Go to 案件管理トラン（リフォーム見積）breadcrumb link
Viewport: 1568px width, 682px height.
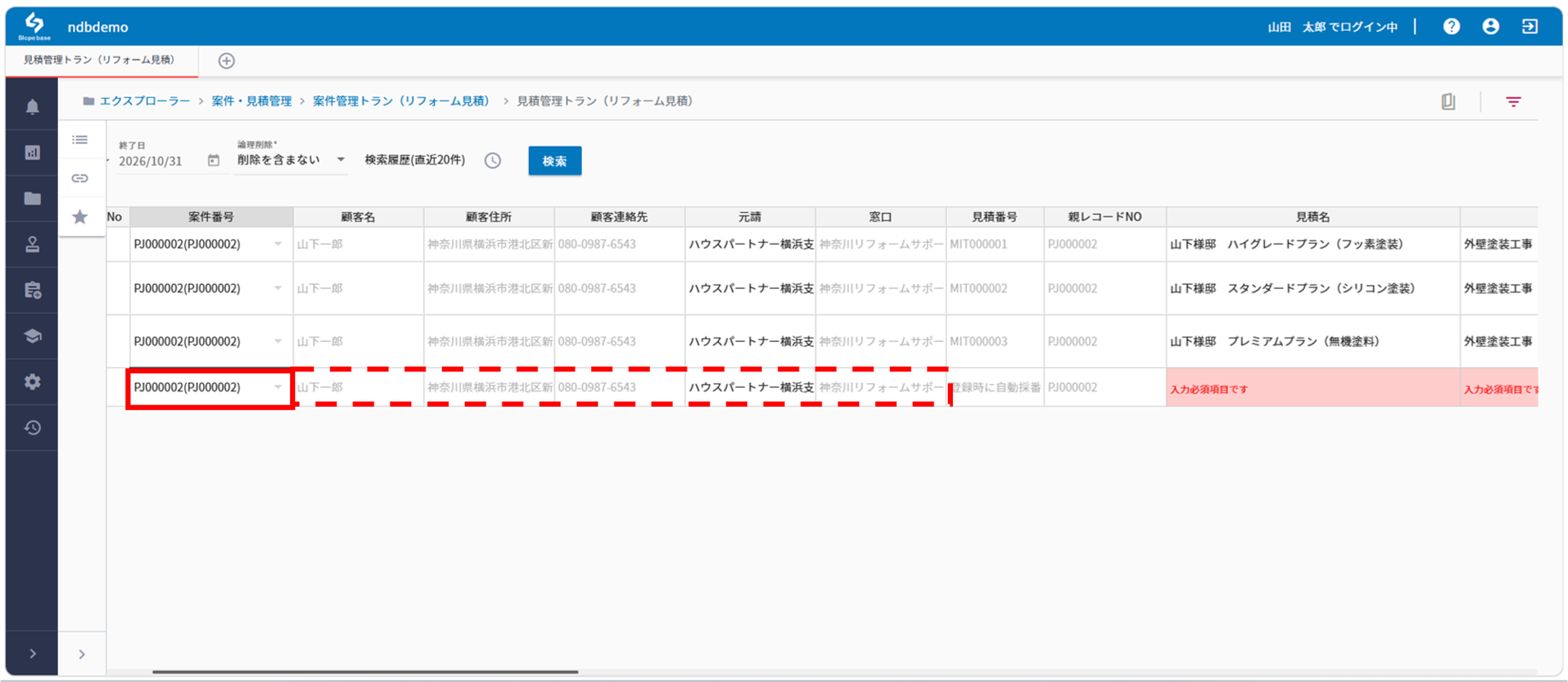point(403,101)
